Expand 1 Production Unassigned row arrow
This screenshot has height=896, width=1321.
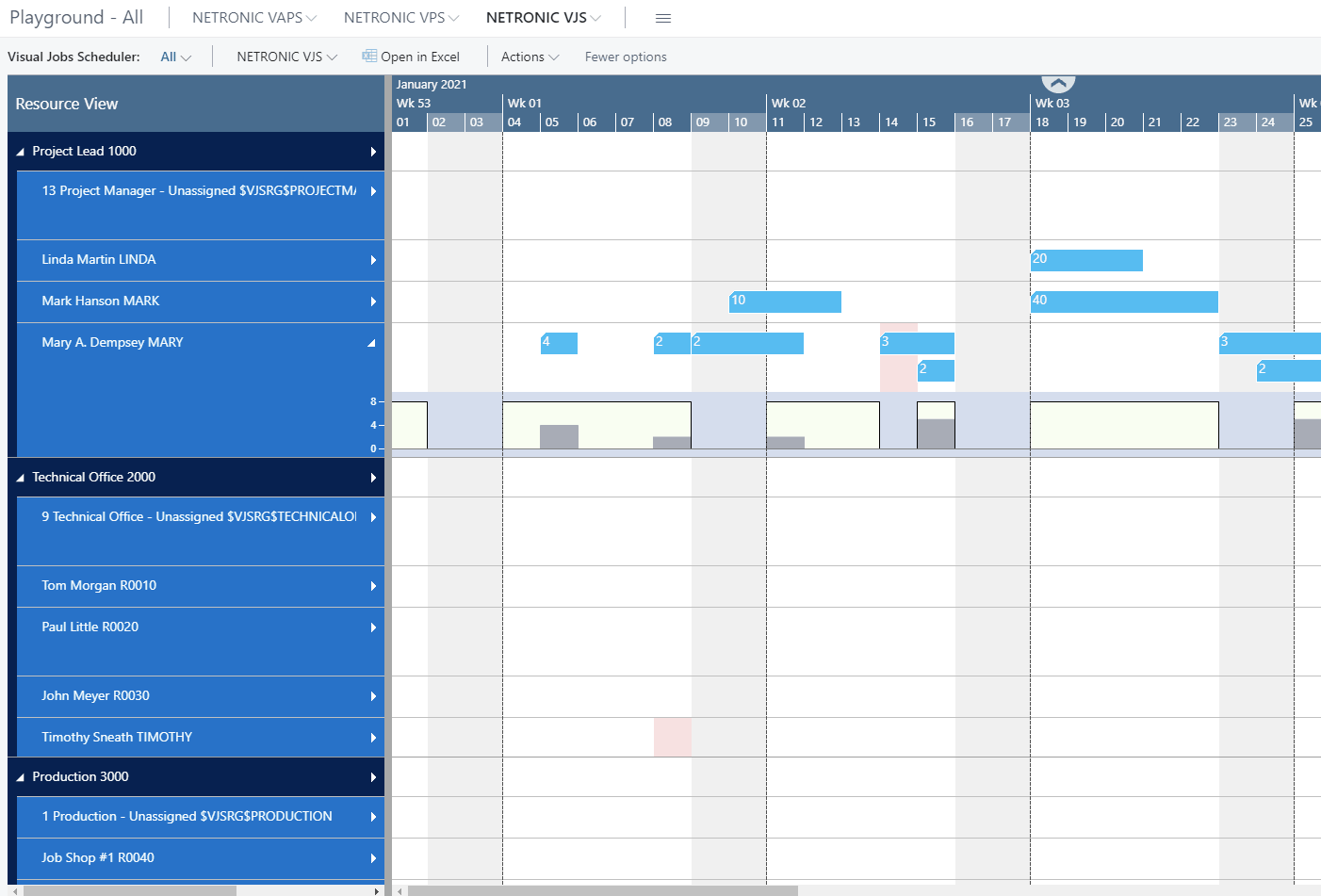[373, 817]
